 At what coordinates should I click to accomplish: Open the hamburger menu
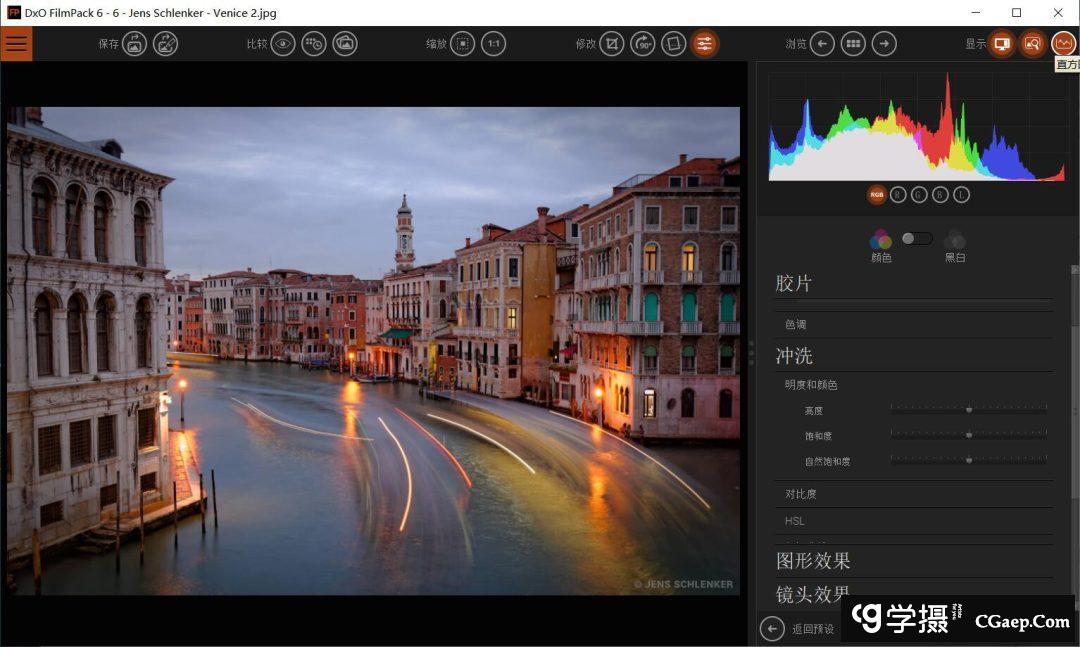[x=16, y=44]
